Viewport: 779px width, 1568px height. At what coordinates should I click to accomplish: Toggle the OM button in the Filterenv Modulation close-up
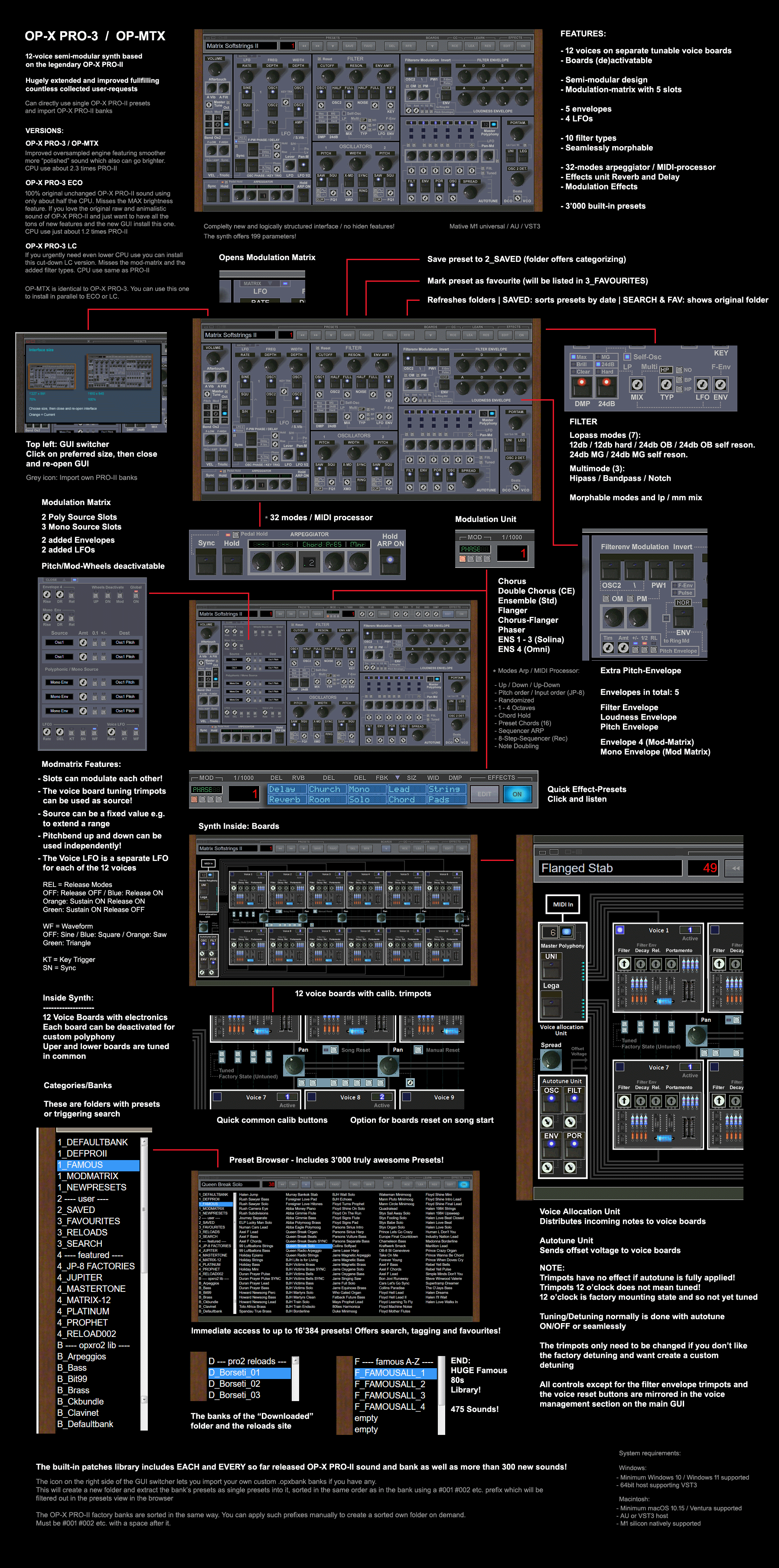pos(606,598)
